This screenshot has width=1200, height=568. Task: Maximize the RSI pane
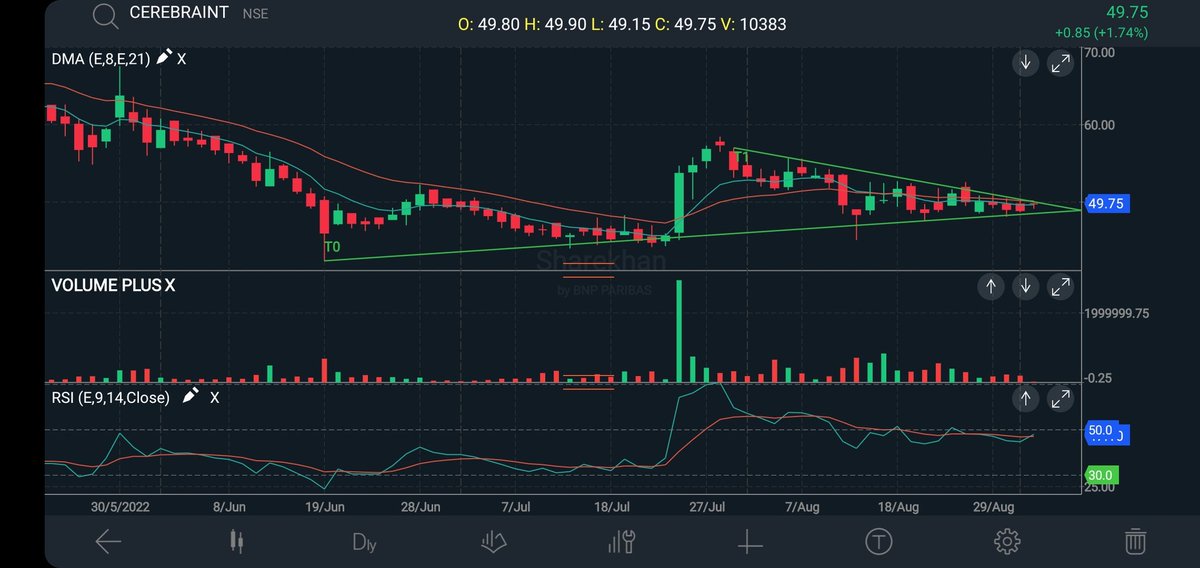1060,400
